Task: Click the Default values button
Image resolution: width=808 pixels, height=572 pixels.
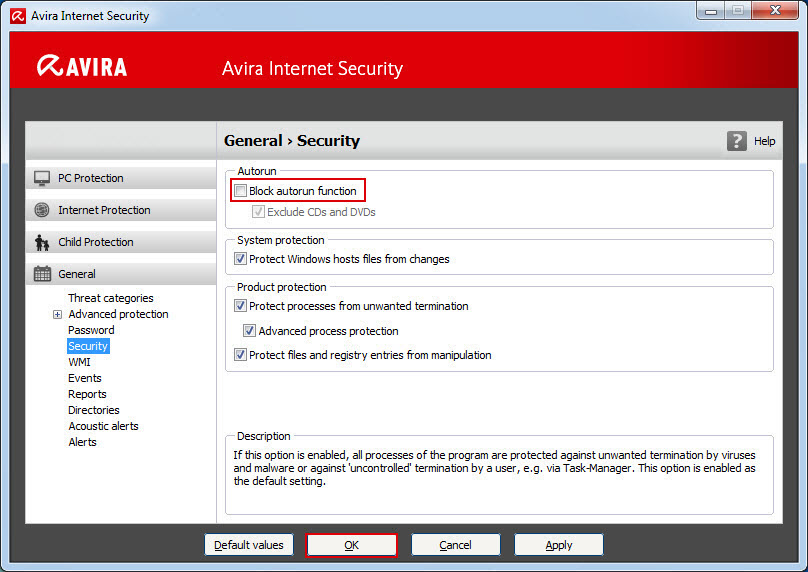Action: click(249, 545)
